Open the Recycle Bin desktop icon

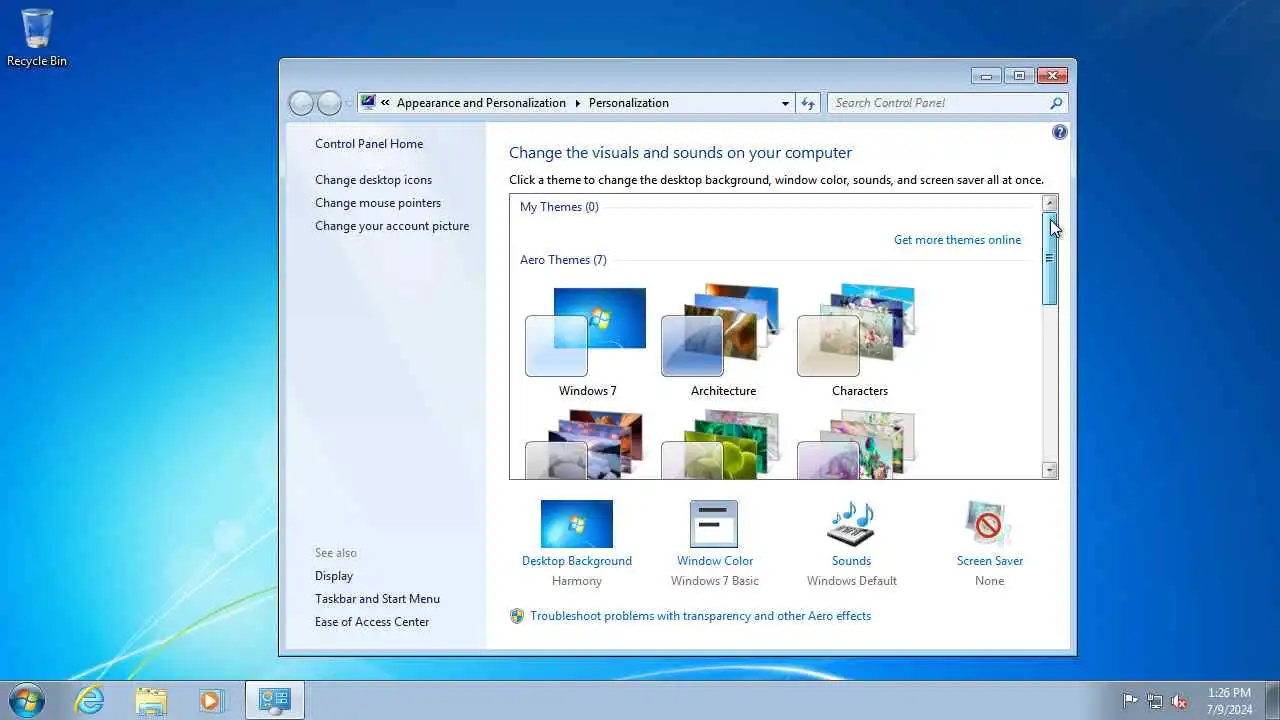coord(37,38)
